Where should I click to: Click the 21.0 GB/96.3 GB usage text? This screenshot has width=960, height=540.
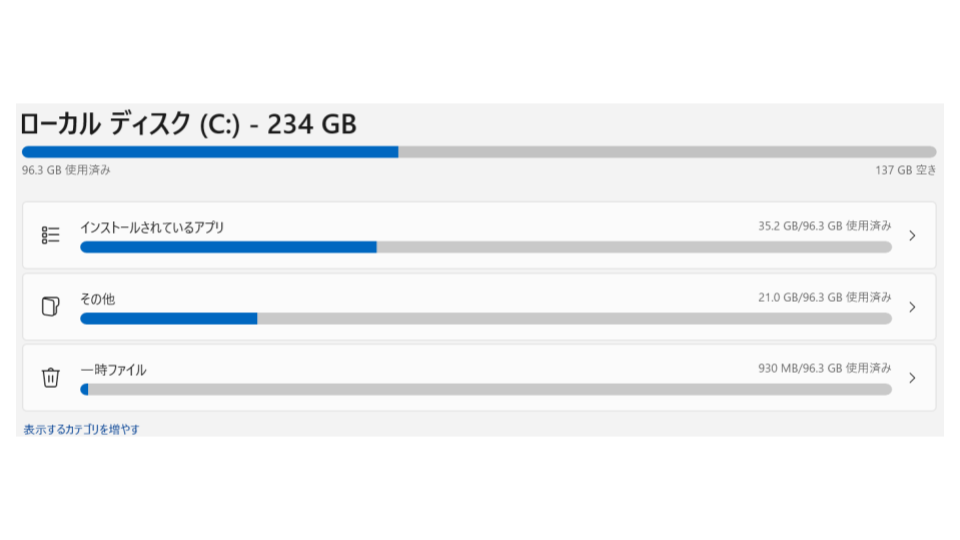tap(824, 298)
